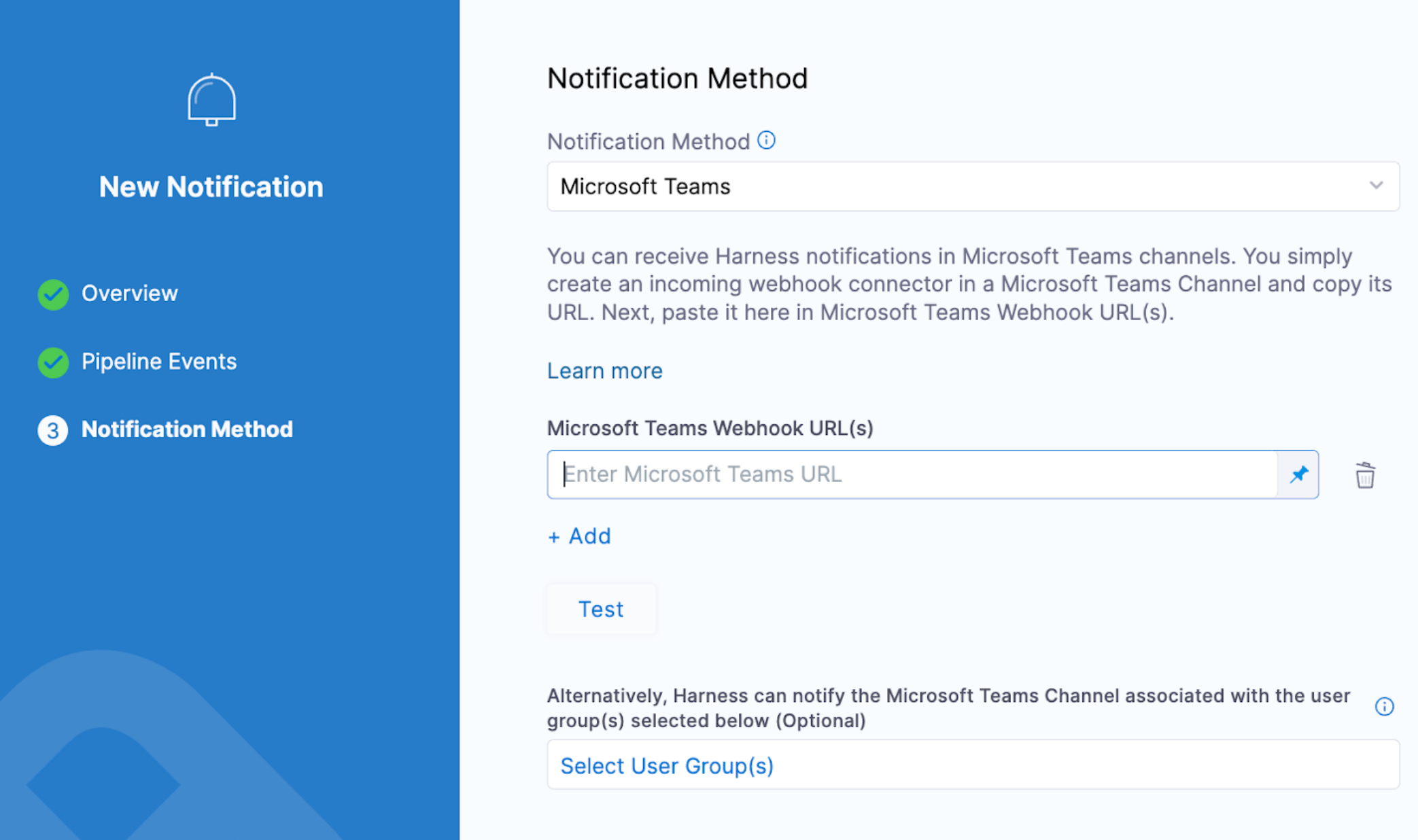Delete the webhook URL with trash icon
The height and width of the screenshot is (840, 1418).
(1364, 475)
